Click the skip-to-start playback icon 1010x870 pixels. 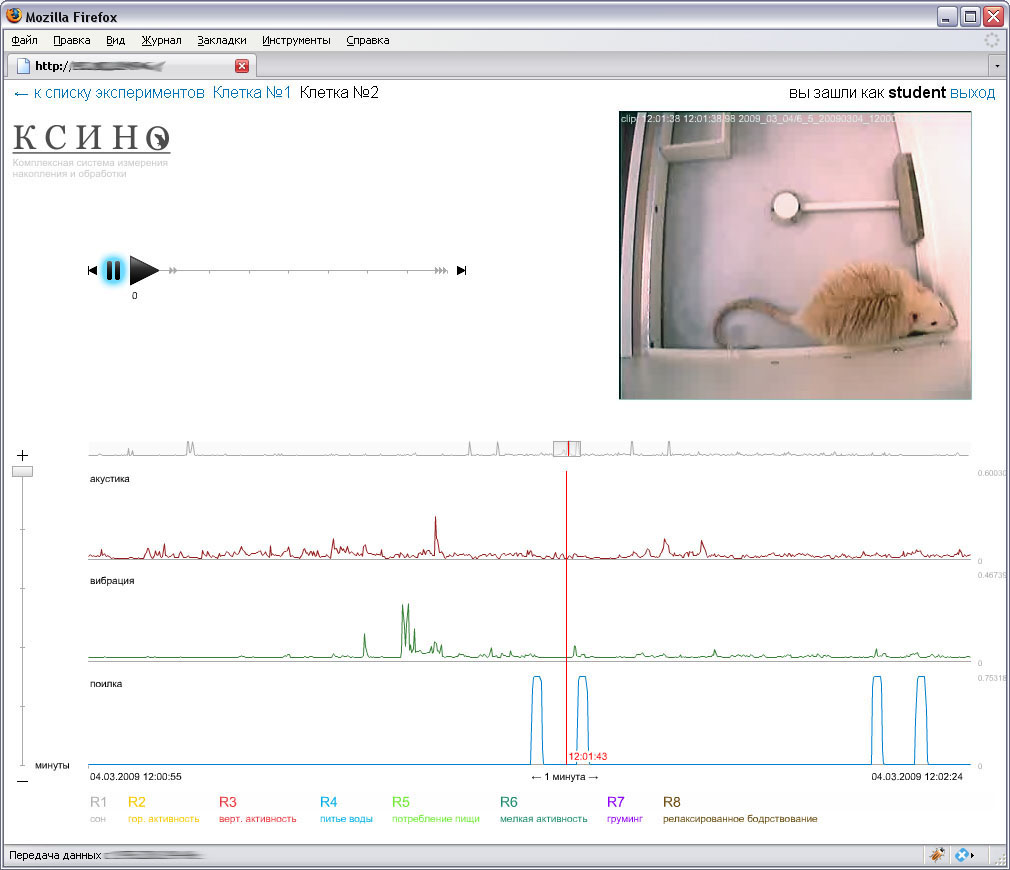(92, 270)
